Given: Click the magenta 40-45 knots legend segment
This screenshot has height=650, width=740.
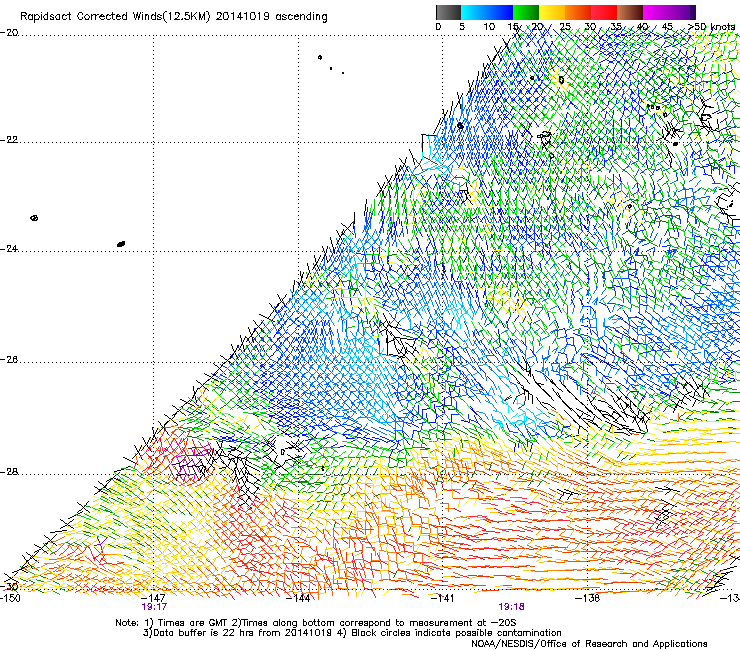Looking at the screenshot, I should (656, 12).
